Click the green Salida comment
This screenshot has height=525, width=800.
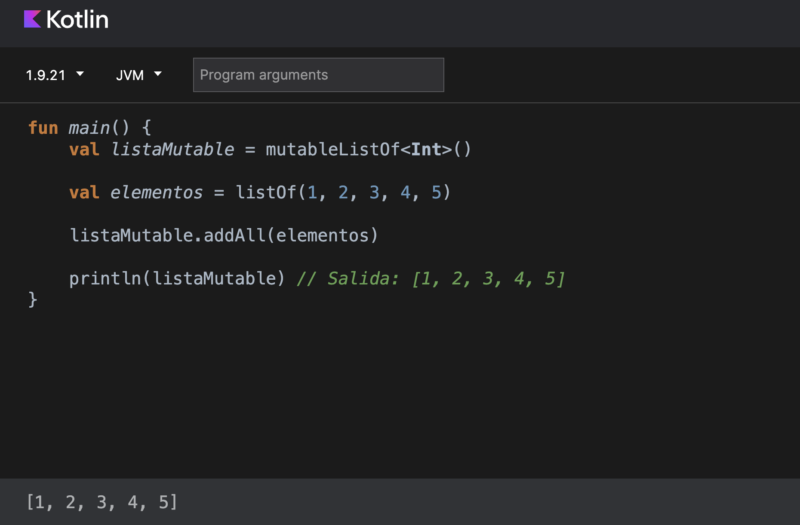tap(431, 279)
